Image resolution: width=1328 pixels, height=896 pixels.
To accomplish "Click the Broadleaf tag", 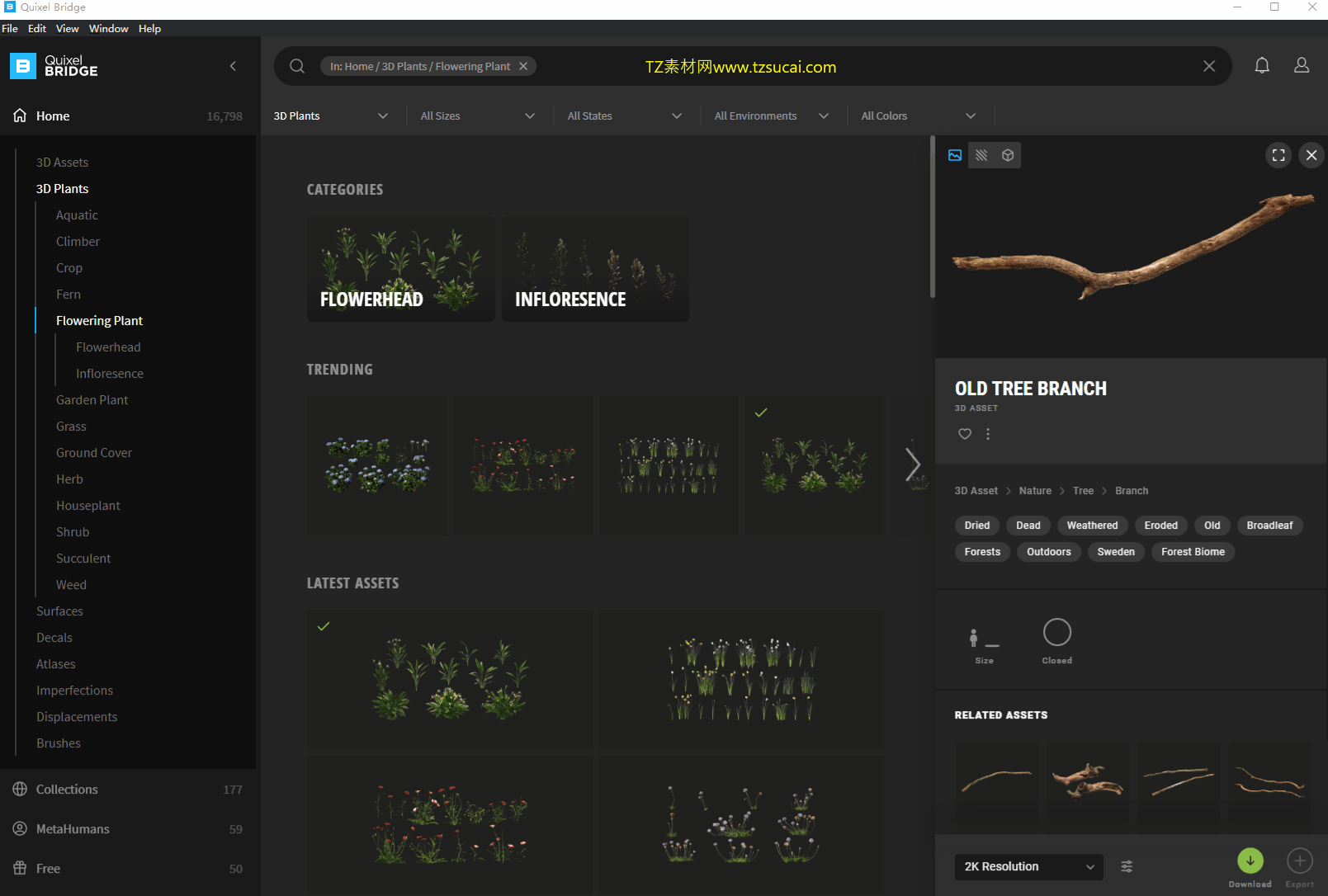I will 1269,526.
